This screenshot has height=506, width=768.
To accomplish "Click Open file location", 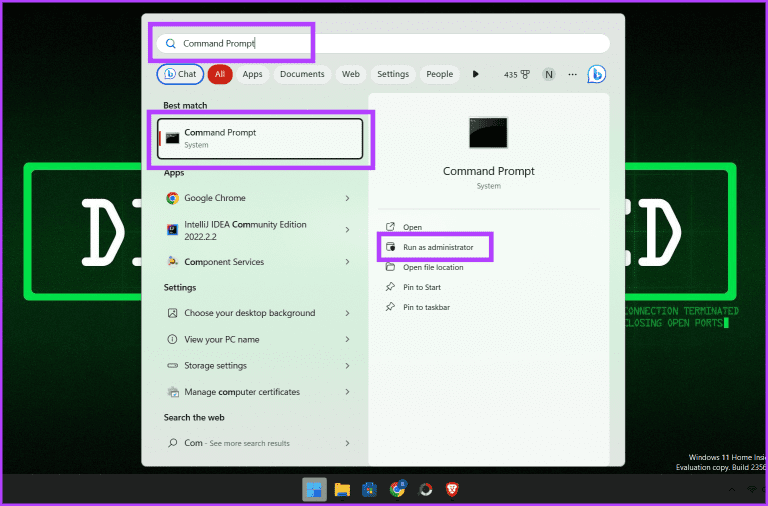I will click(x=433, y=267).
